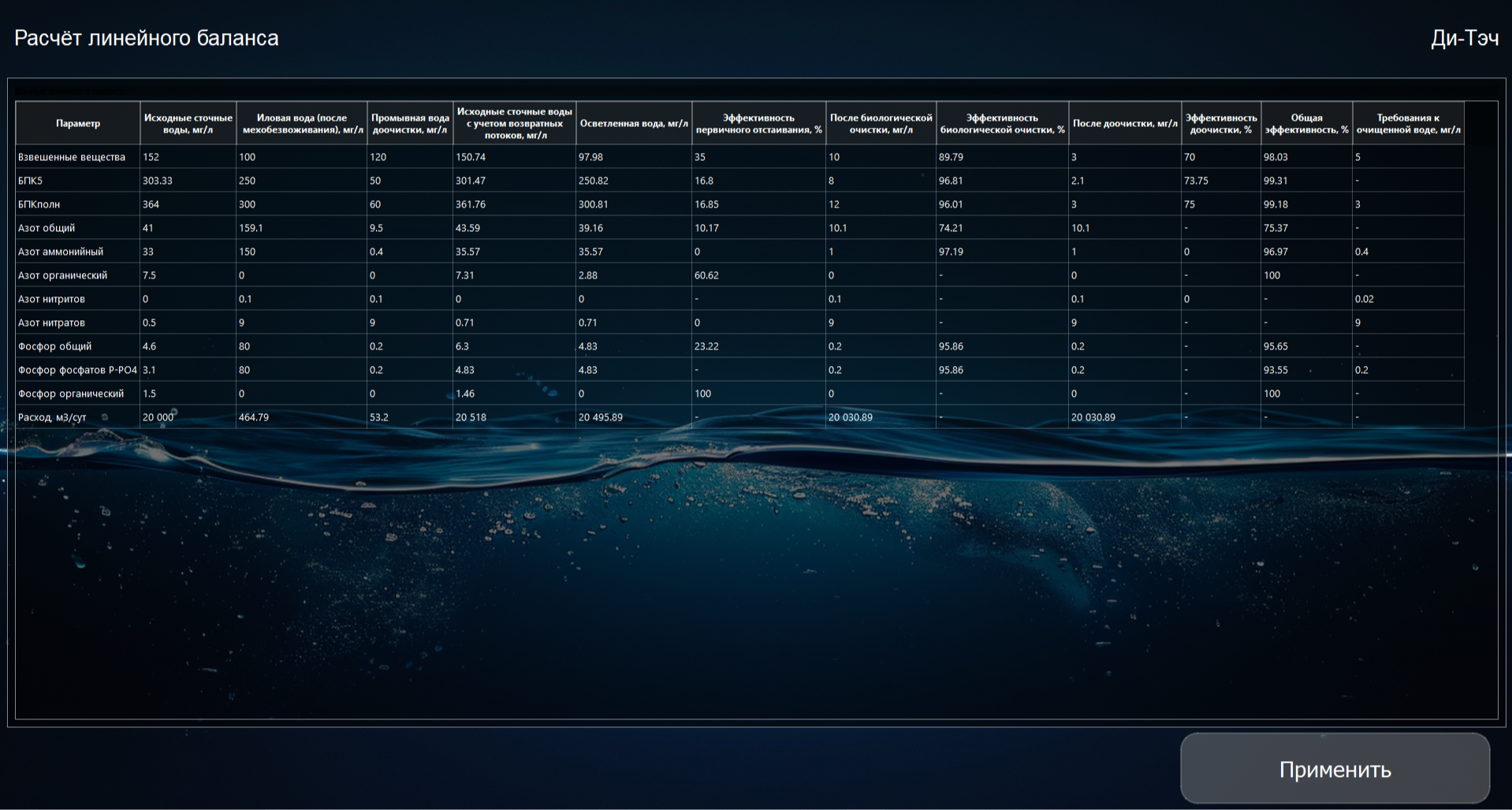
Task: Select the Азот нитратов row label
Action: pos(52,323)
